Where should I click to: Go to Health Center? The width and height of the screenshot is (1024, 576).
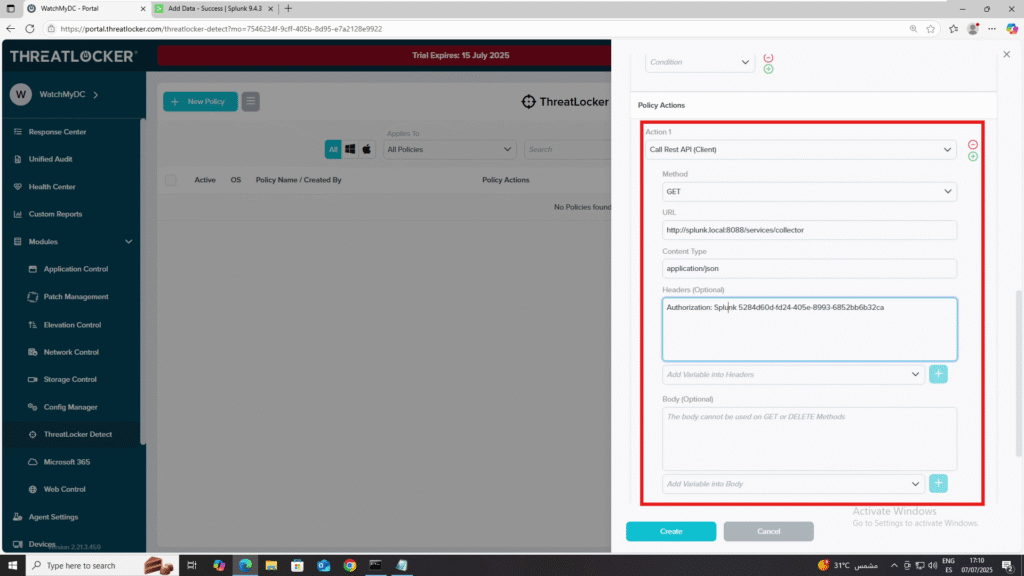coord(52,187)
